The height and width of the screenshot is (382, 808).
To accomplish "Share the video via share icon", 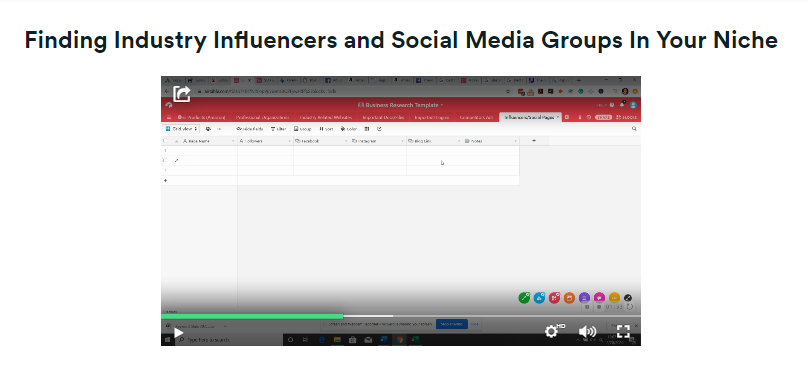I will (x=182, y=94).
